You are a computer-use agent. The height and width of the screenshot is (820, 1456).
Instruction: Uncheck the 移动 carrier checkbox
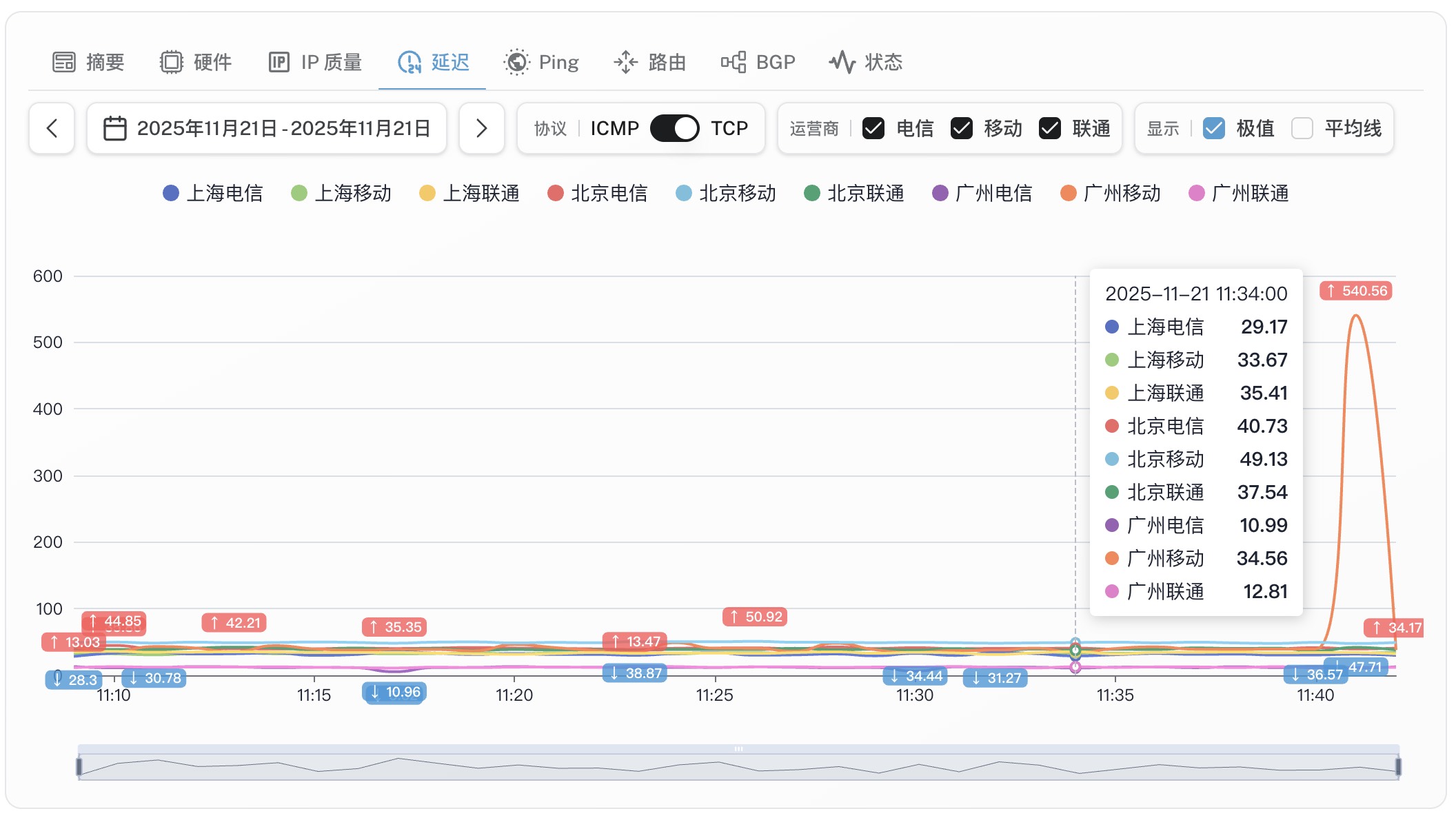pyautogui.click(x=962, y=129)
